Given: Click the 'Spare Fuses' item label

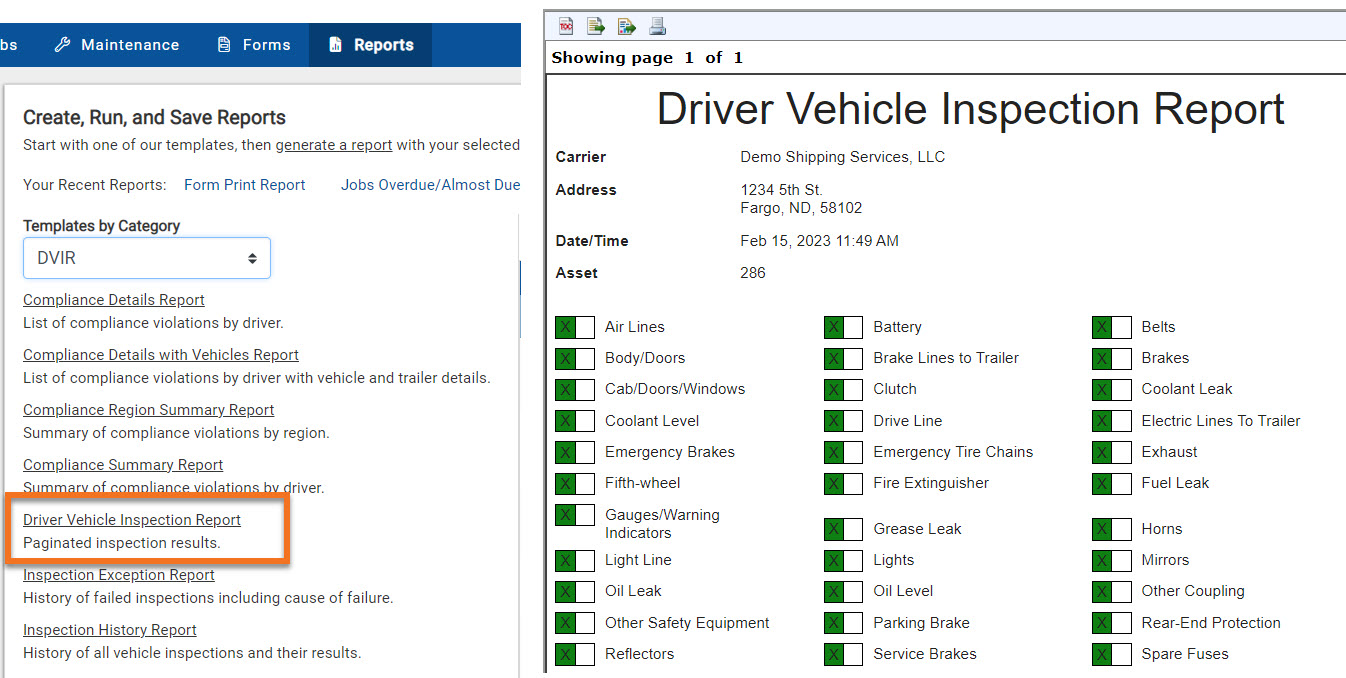Looking at the screenshot, I should tap(1185, 654).
